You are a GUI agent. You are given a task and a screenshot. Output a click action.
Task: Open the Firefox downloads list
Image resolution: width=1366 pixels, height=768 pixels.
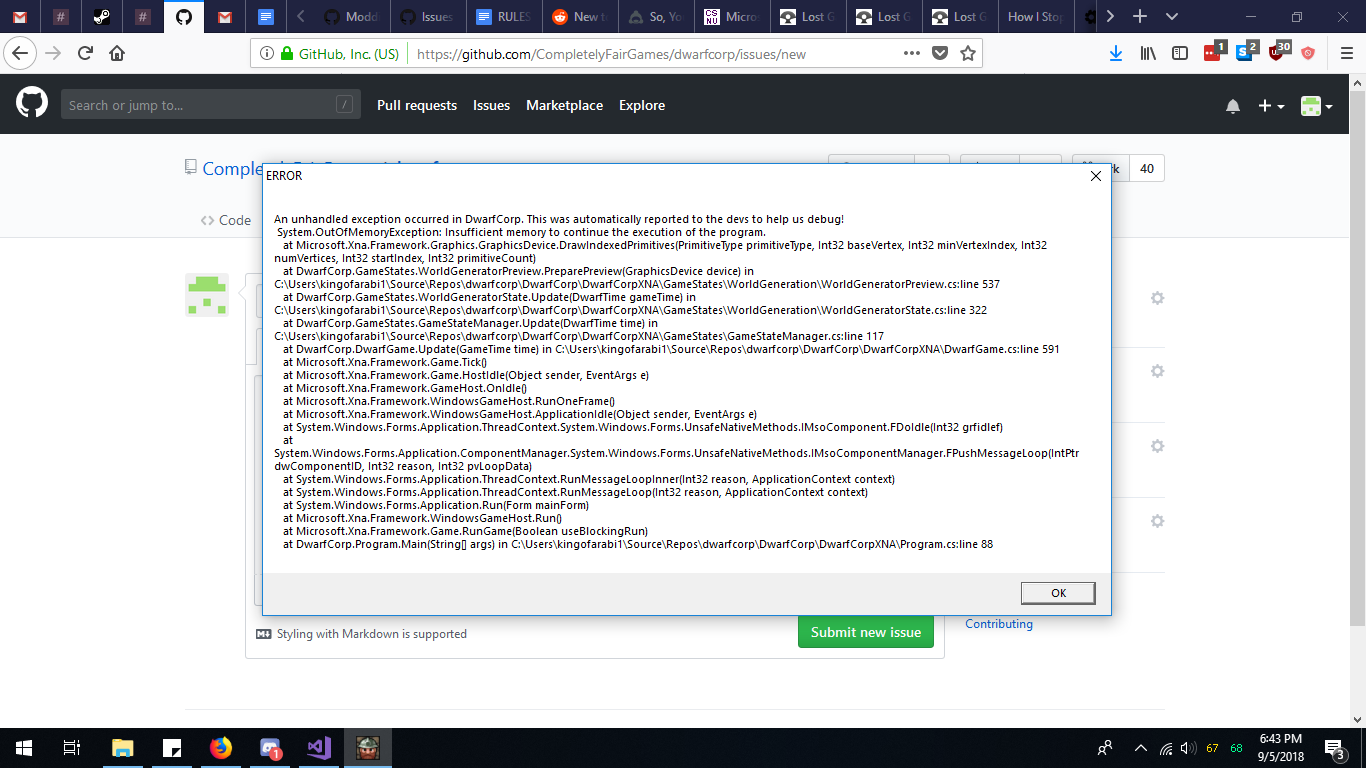[x=1115, y=53]
